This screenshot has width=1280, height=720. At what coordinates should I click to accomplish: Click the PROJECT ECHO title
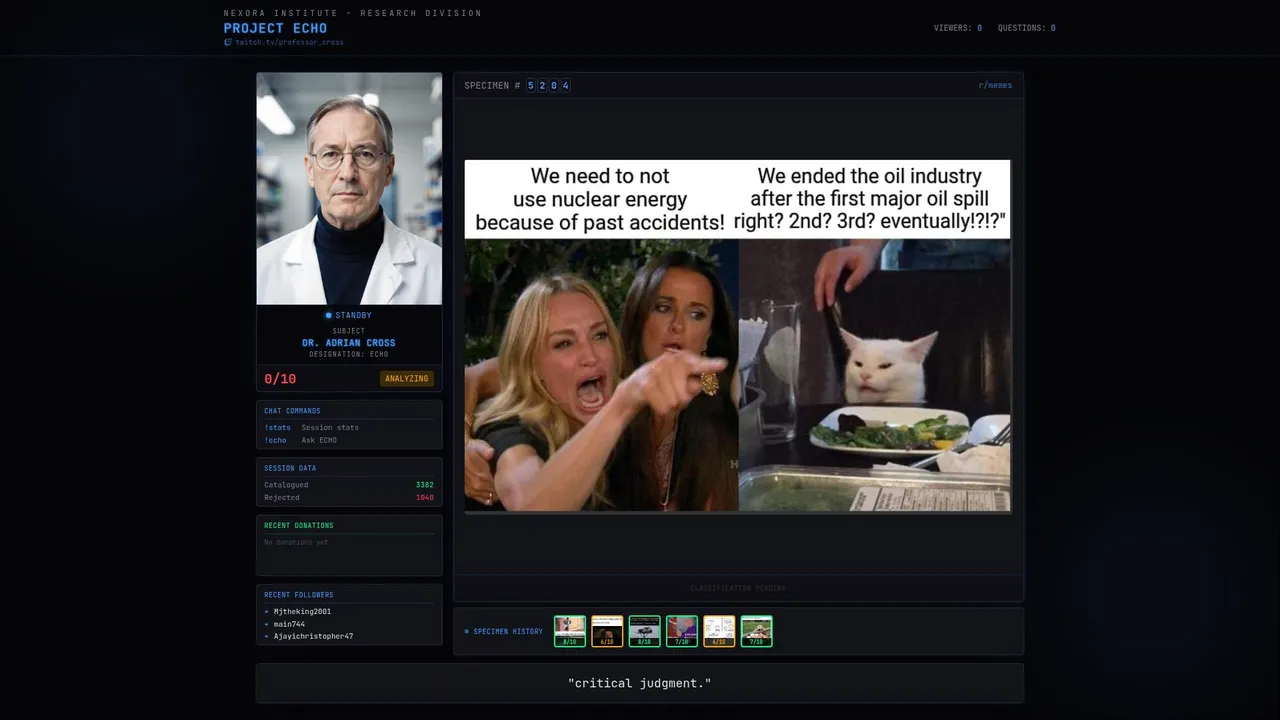click(275, 28)
